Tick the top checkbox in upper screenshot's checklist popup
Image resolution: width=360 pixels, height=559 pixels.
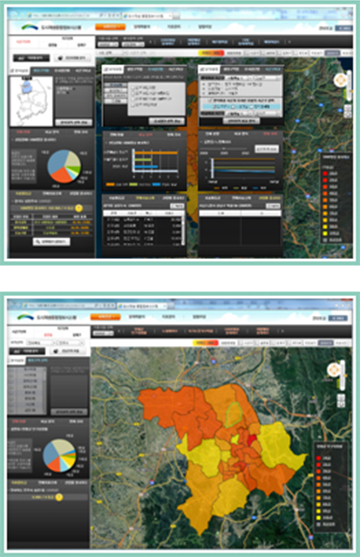tap(133, 87)
